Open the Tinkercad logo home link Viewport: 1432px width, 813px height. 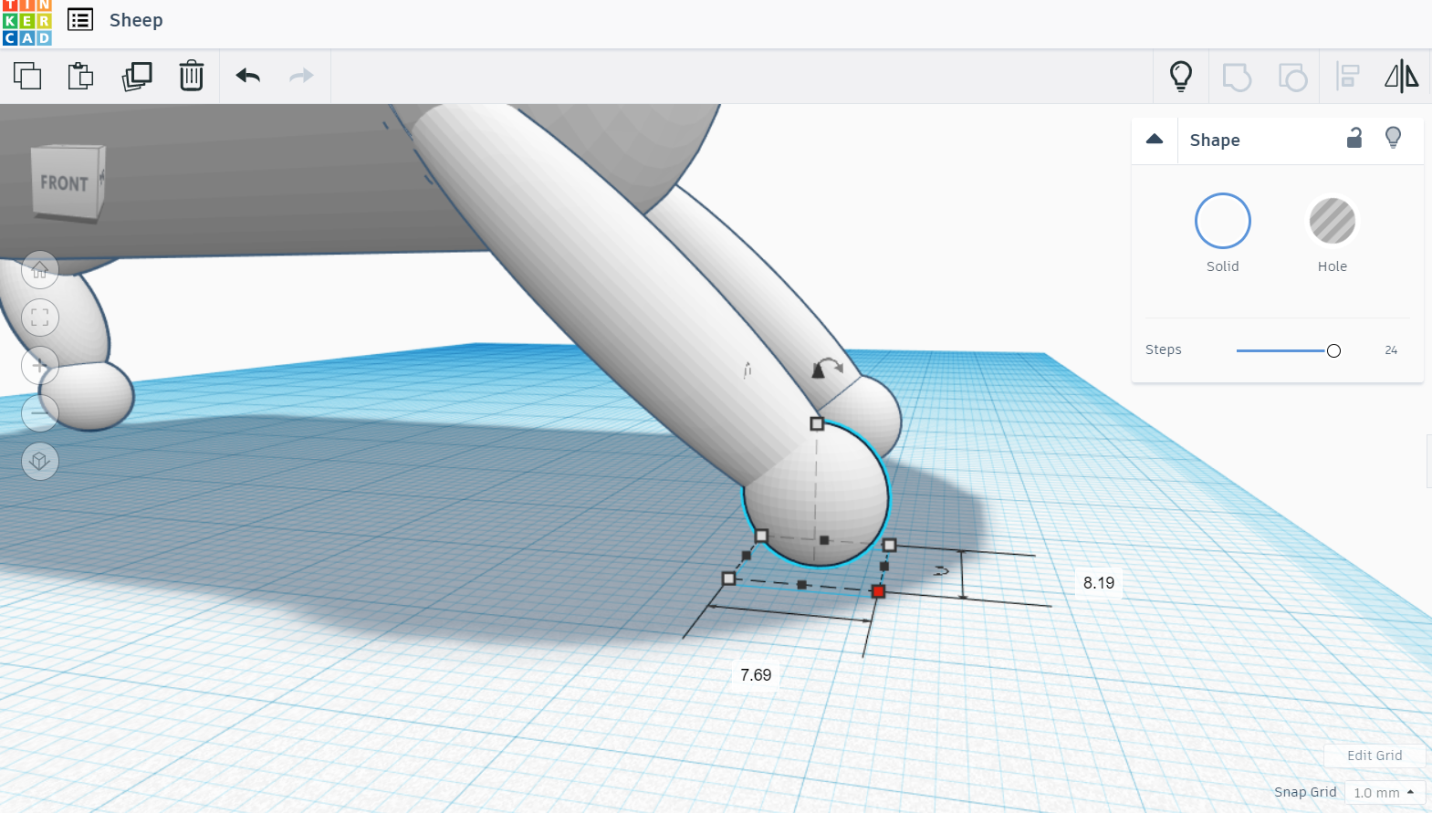click(26, 22)
